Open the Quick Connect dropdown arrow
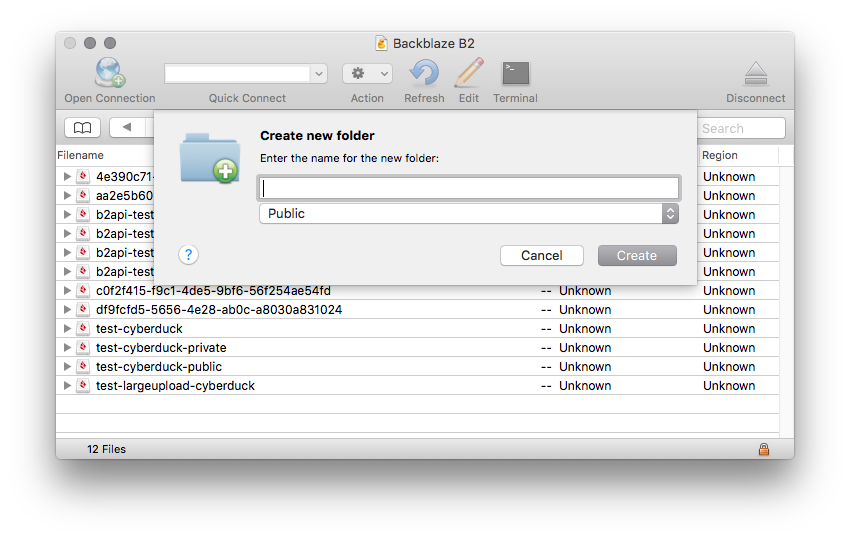Image resolution: width=850 pixels, height=539 pixels. (x=319, y=73)
